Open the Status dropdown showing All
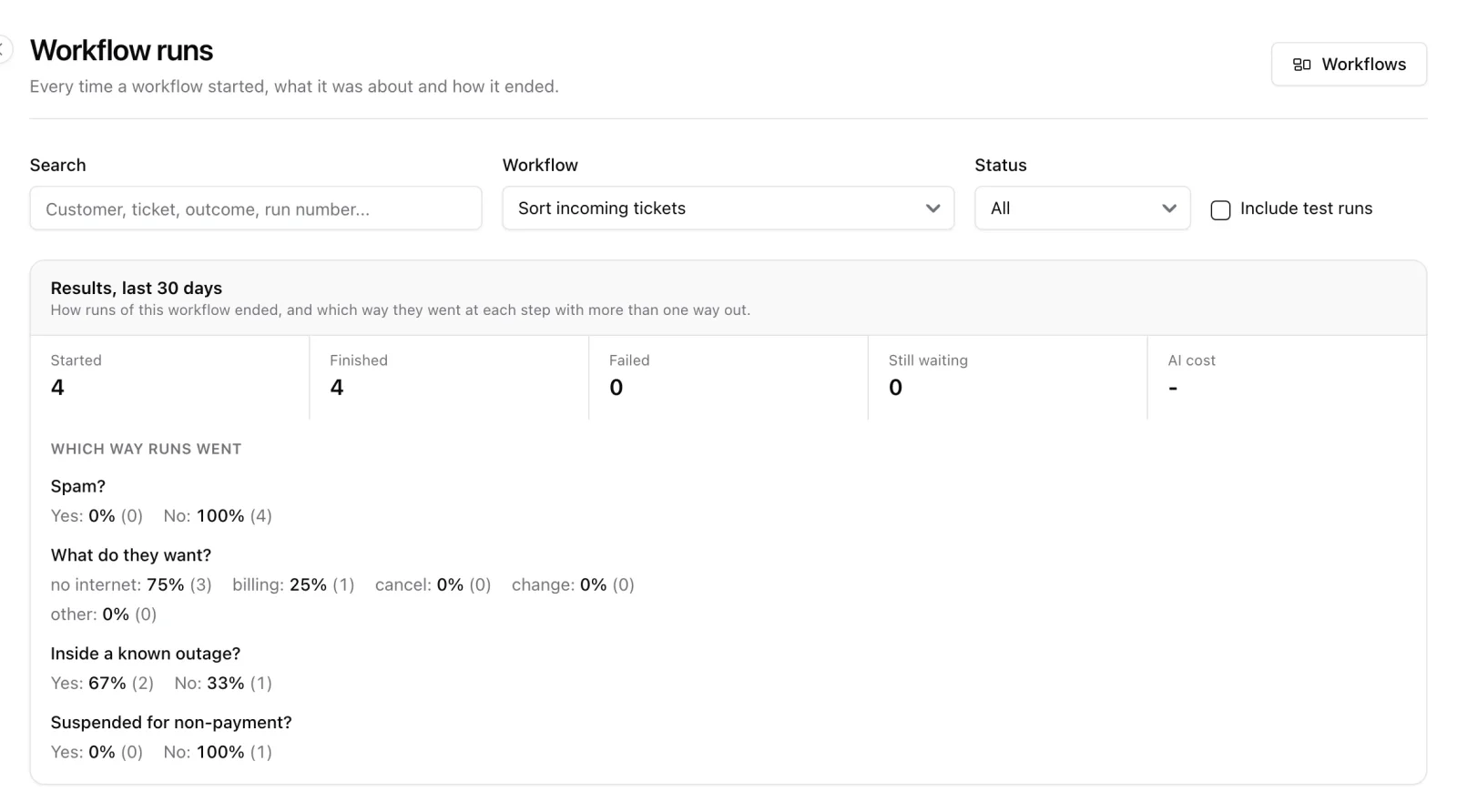 coord(1082,208)
